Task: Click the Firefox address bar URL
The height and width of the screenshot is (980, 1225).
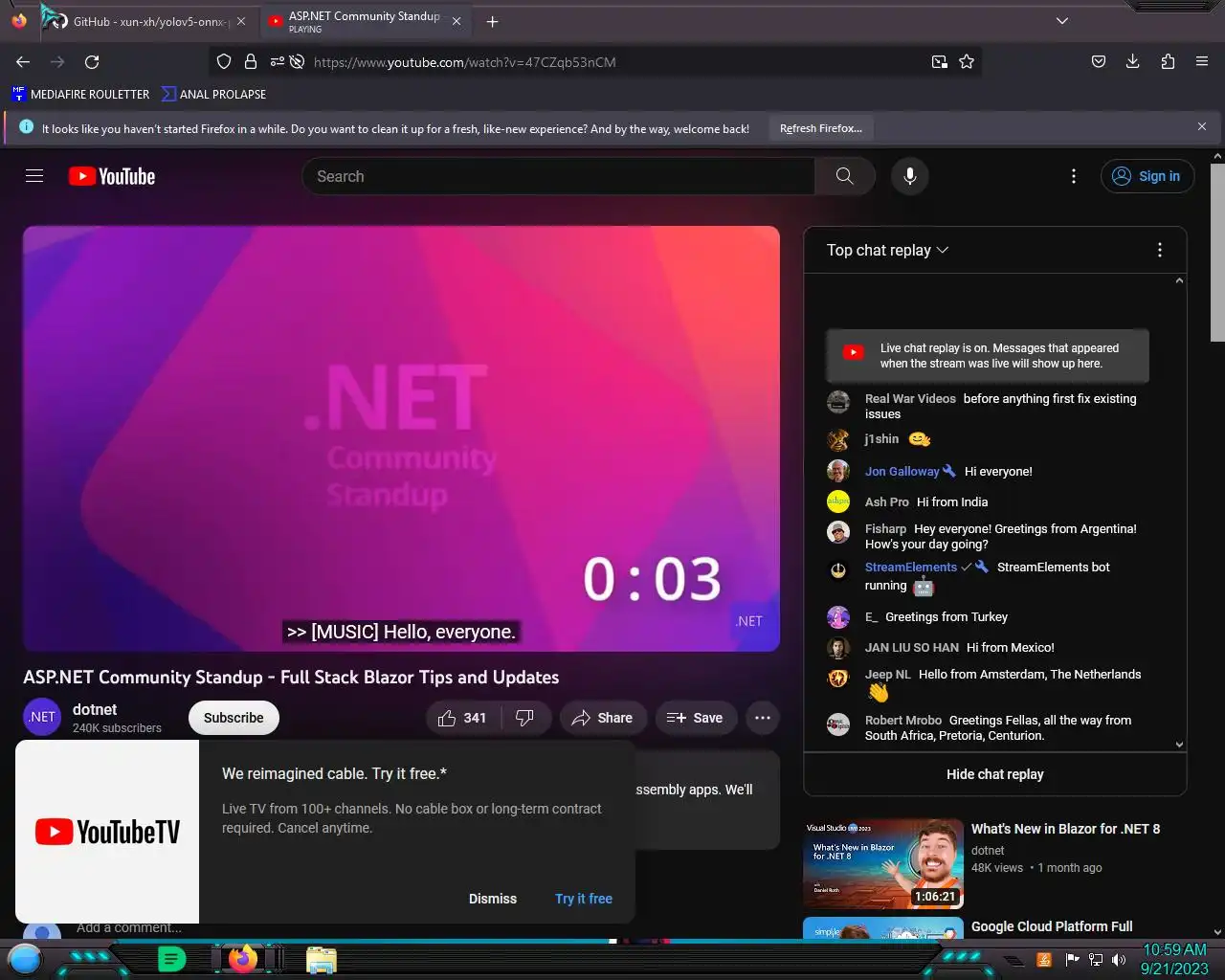Action: point(465,62)
